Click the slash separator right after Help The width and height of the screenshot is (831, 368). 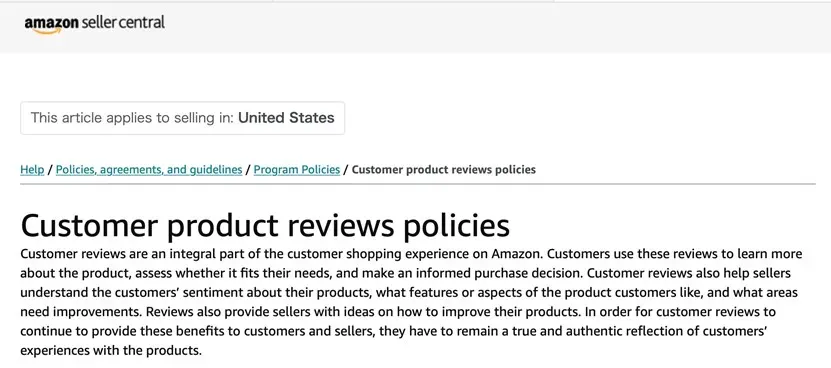[50, 170]
